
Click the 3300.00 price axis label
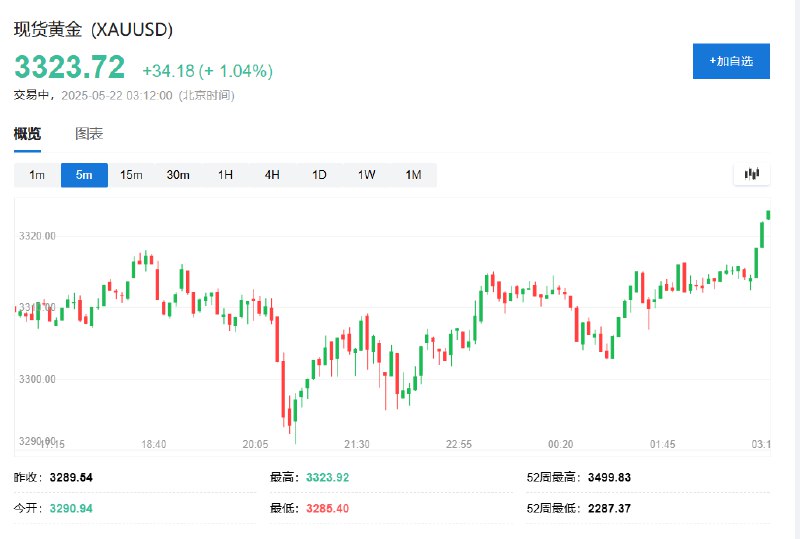click(x=37, y=379)
